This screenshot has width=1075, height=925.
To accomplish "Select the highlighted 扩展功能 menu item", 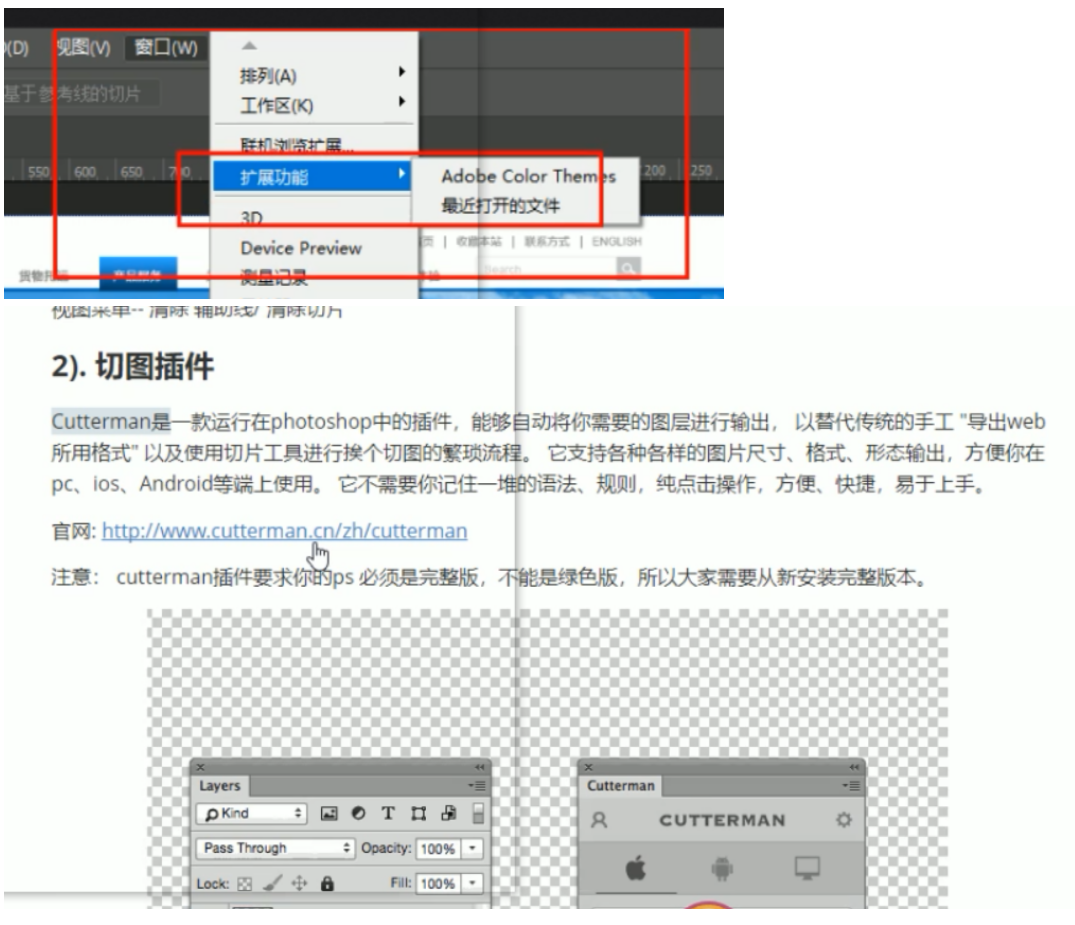I will pos(312,177).
